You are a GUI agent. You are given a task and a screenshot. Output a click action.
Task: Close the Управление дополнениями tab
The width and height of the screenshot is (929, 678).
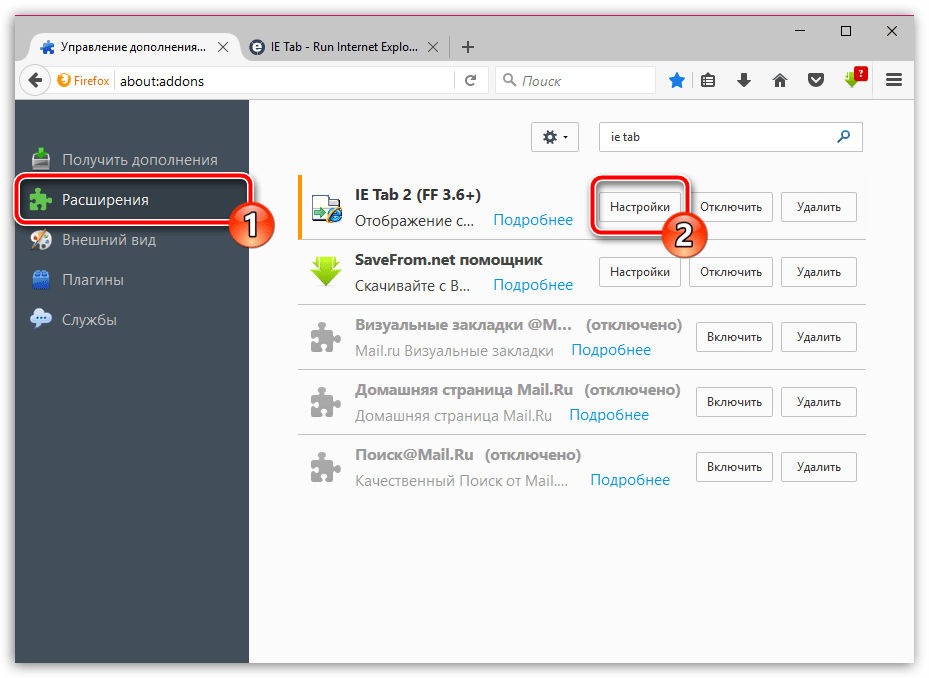pos(223,47)
